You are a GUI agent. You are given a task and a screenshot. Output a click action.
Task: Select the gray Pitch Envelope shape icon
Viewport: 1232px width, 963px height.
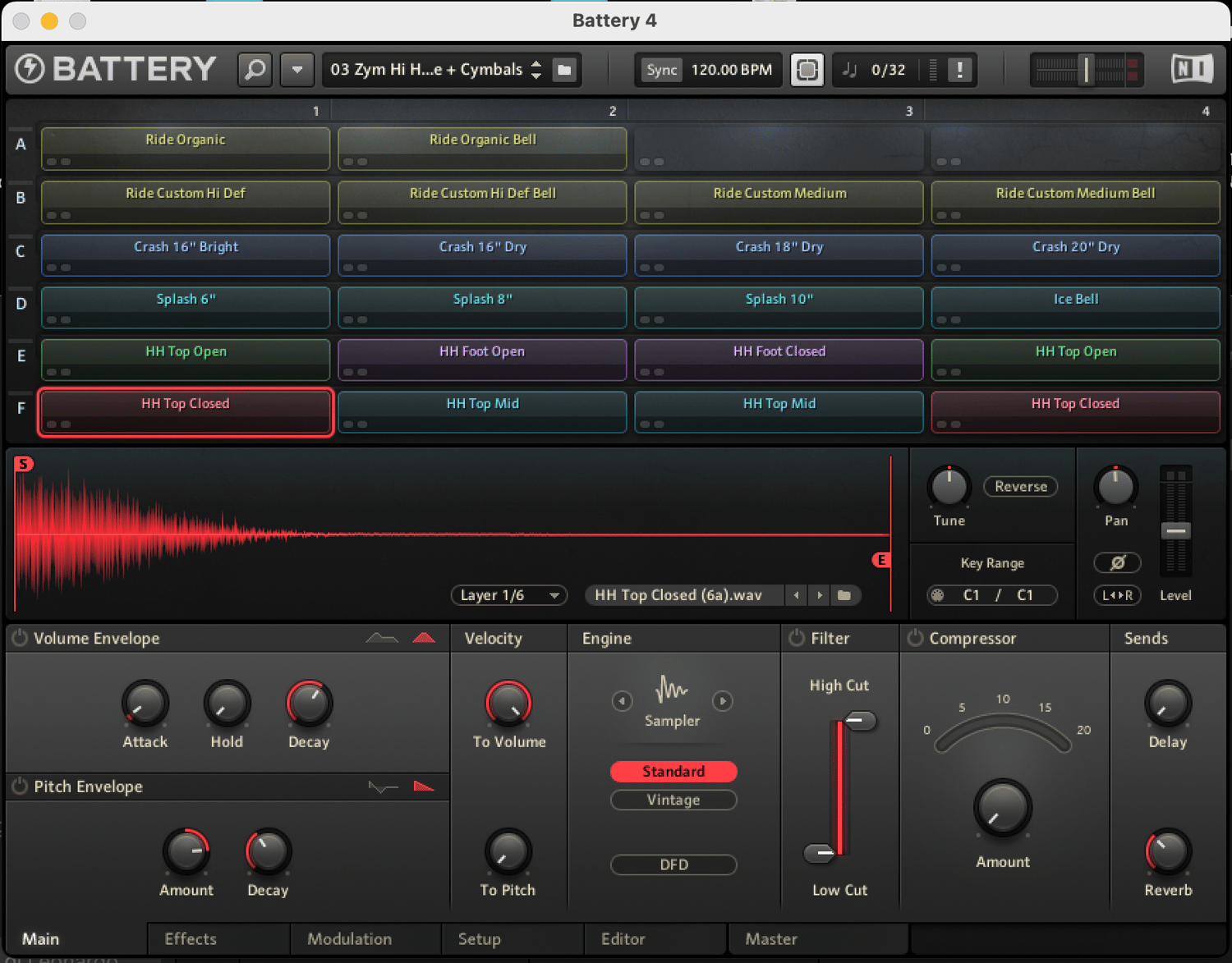[x=383, y=786]
